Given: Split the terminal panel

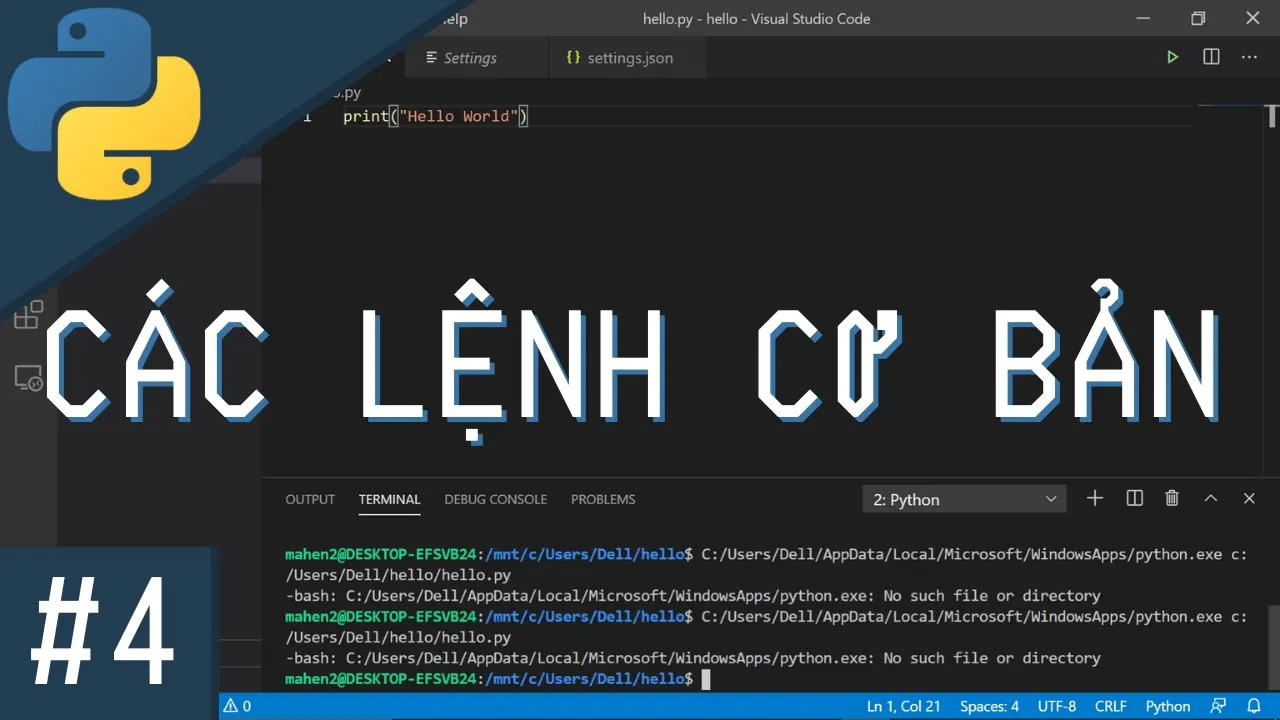Looking at the screenshot, I should [x=1134, y=498].
